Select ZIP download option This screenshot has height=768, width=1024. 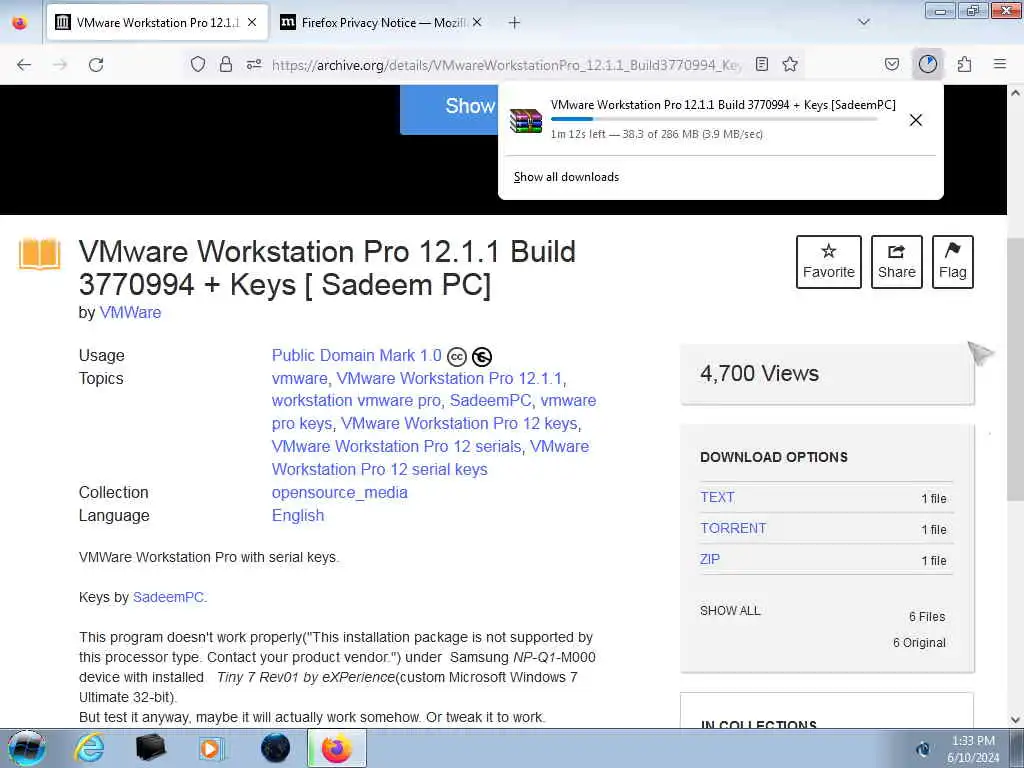710,560
